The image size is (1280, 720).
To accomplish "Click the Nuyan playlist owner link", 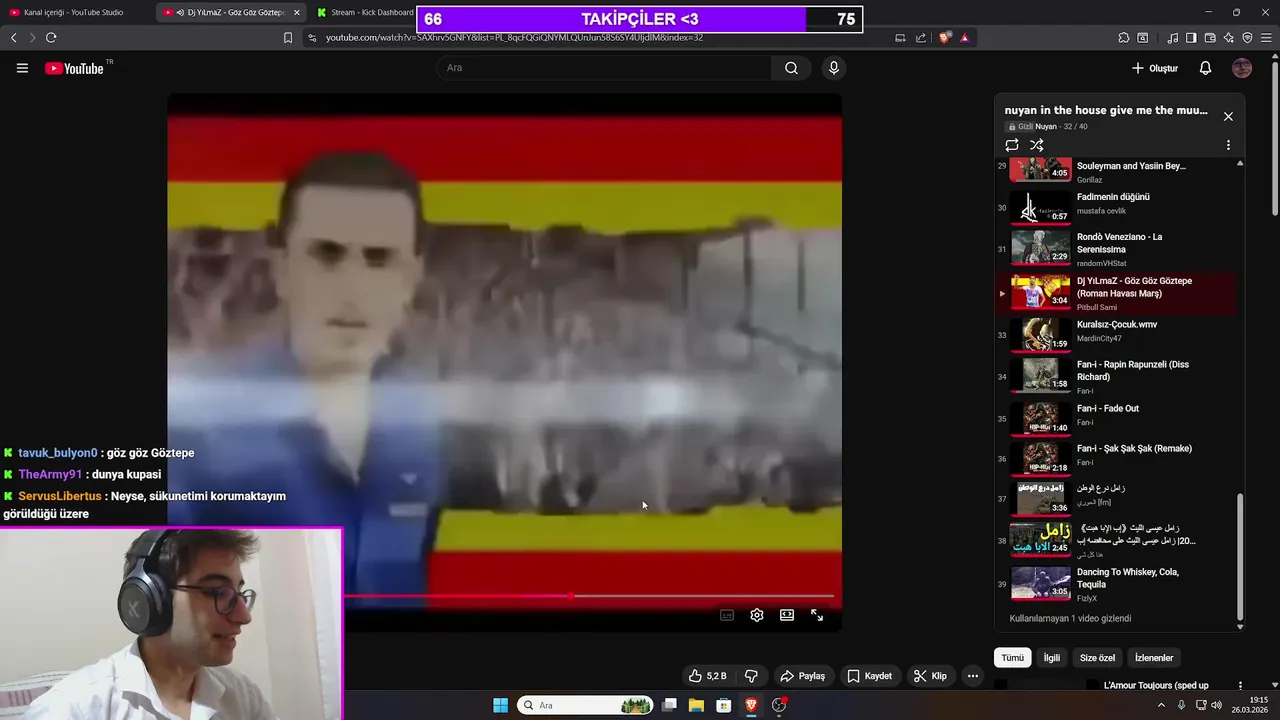I will pos(1045,127).
